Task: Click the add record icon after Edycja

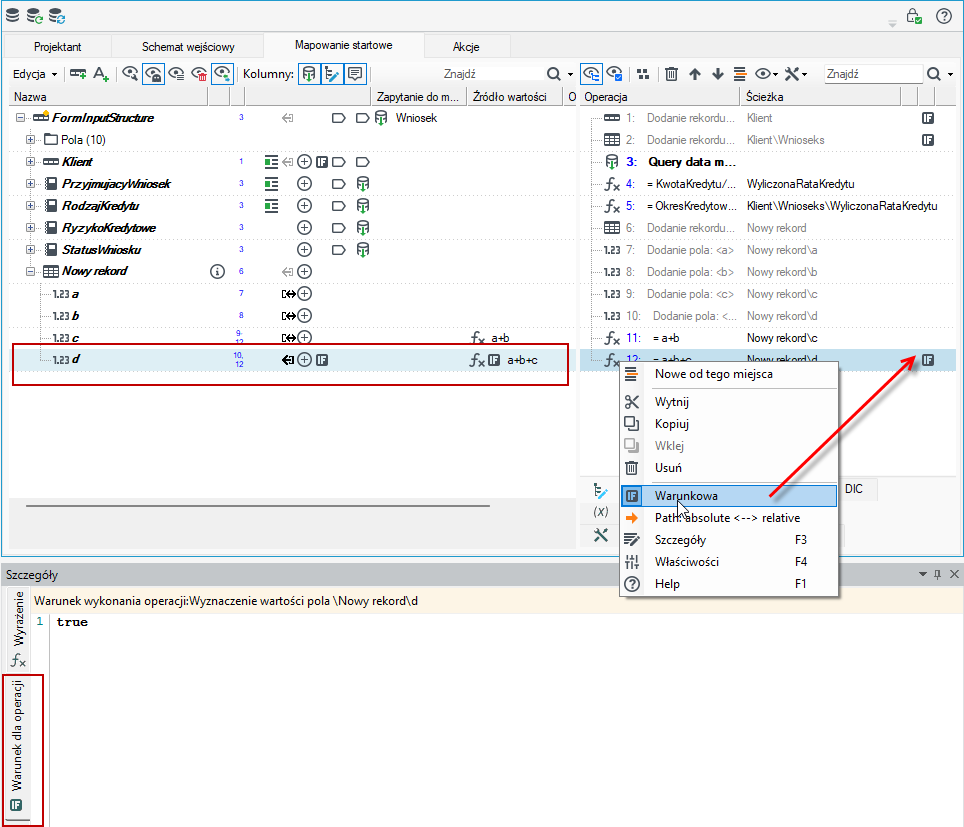Action: point(77,74)
